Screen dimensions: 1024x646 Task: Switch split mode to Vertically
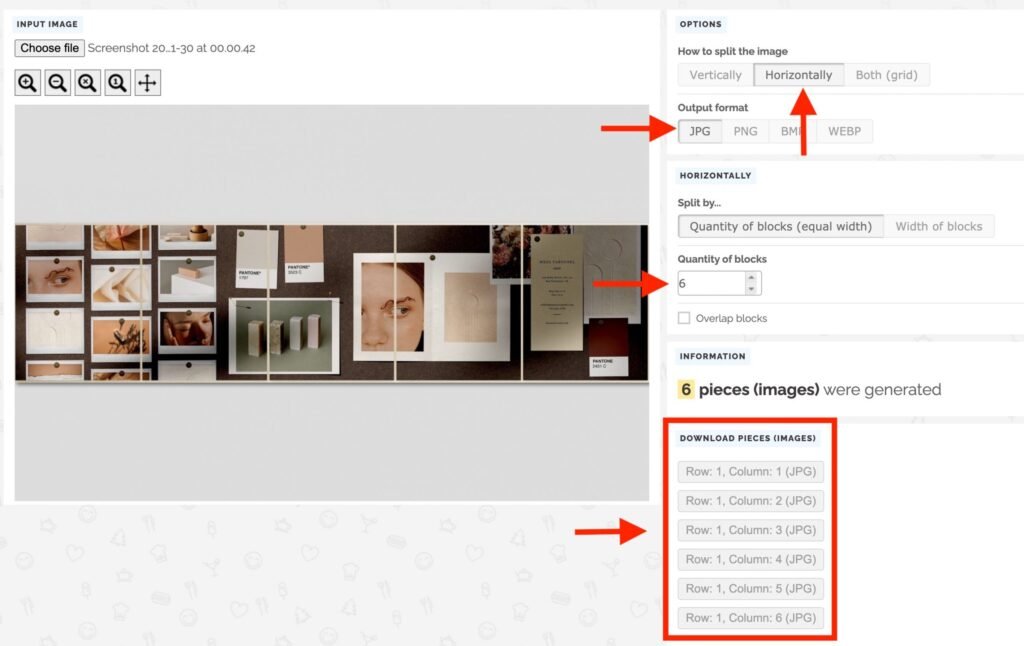click(714, 74)
